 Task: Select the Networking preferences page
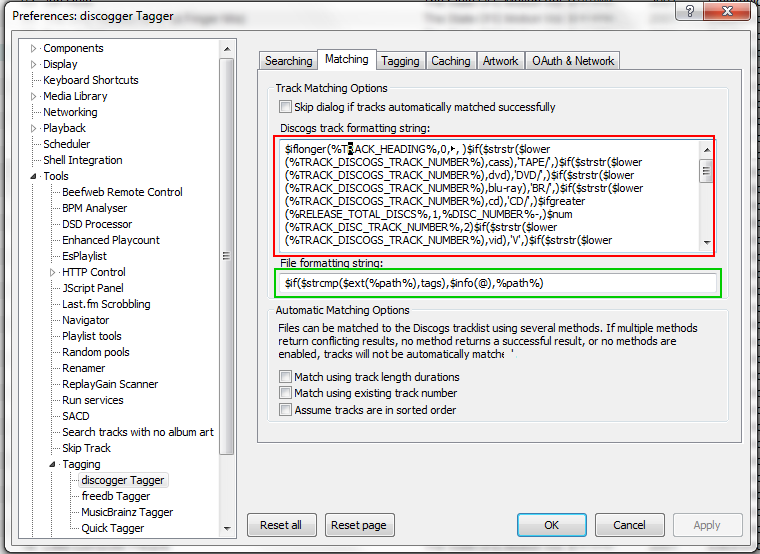(x=70, y=112)
